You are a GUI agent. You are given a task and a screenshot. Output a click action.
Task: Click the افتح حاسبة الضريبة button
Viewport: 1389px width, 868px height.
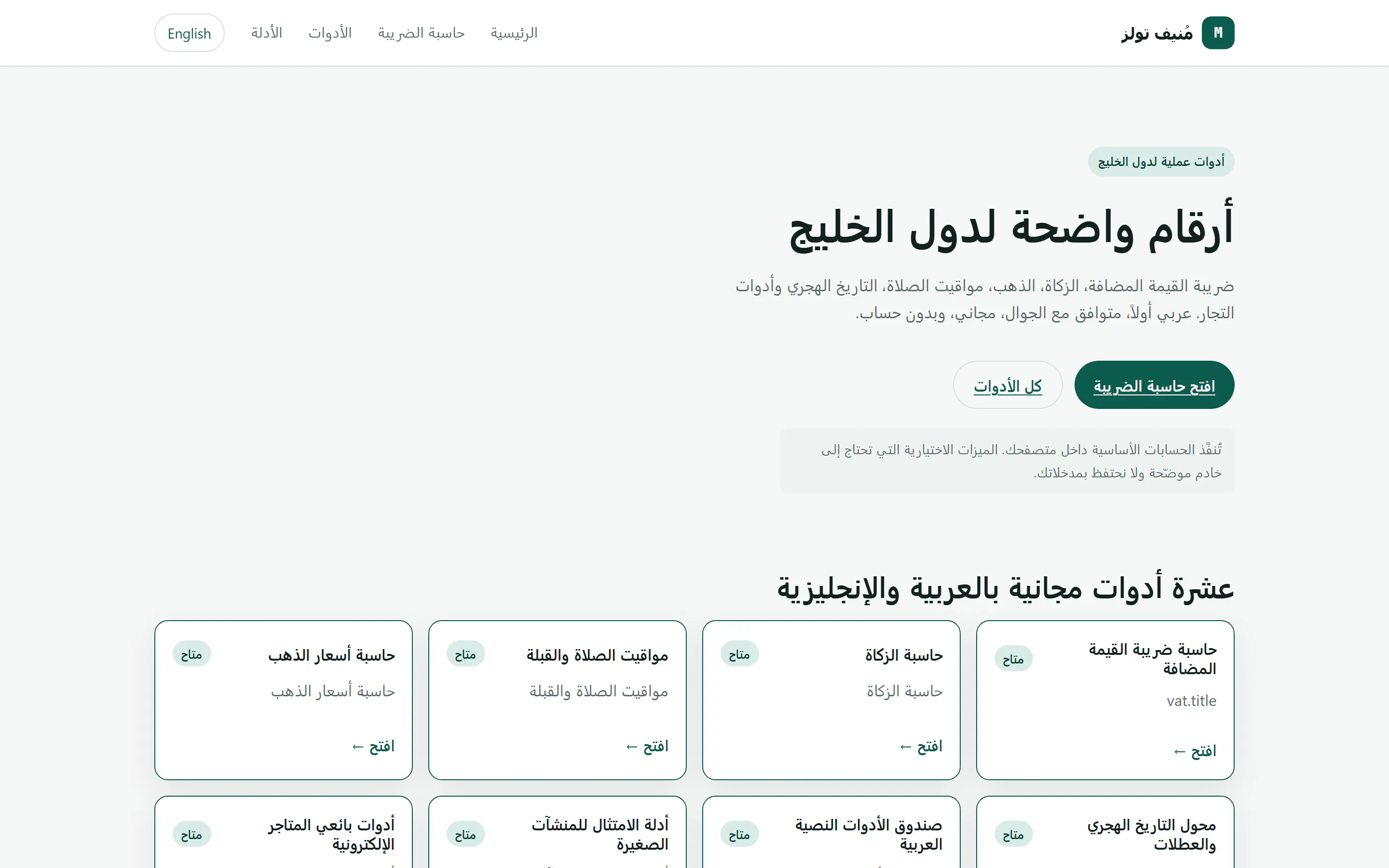[x=1154, y=385]
